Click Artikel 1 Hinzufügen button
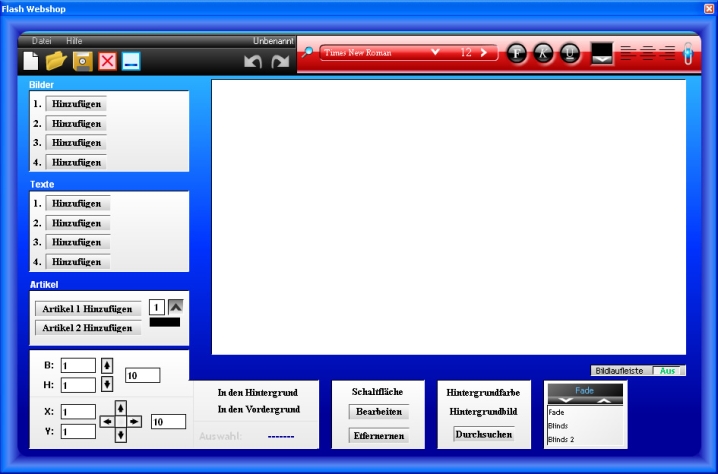 pos(87,309)
